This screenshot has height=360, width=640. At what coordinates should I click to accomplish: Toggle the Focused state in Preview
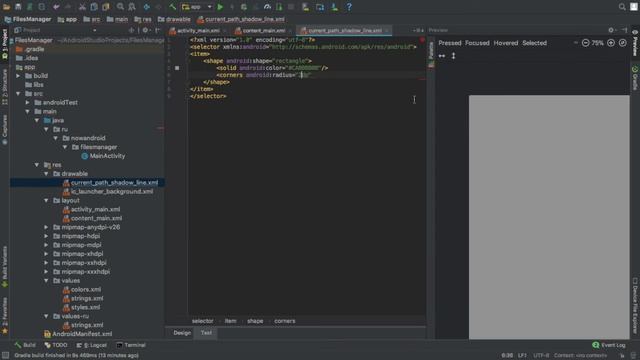click(477, 43)
